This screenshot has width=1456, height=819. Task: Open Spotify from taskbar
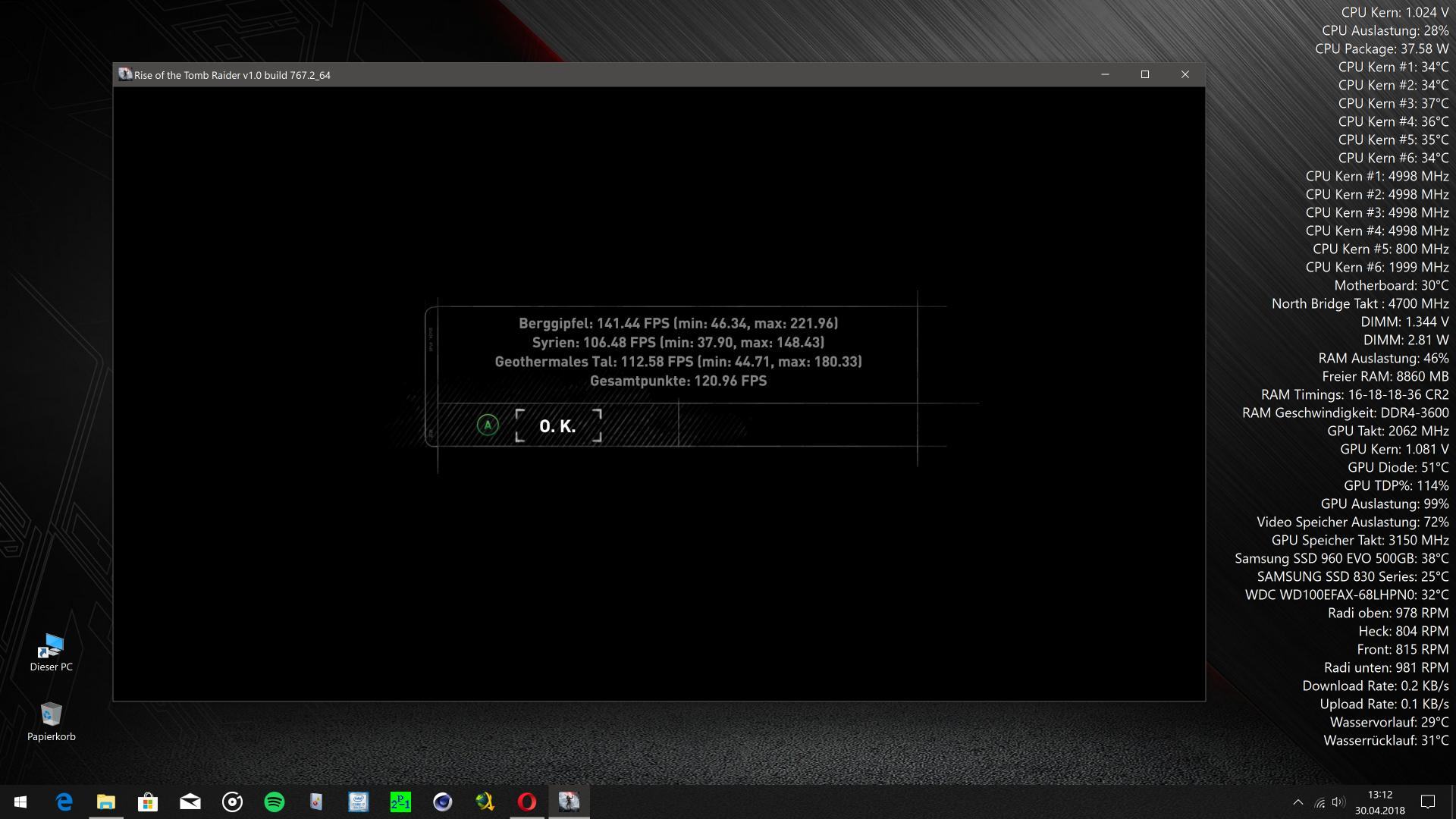[x=275, y=802]
